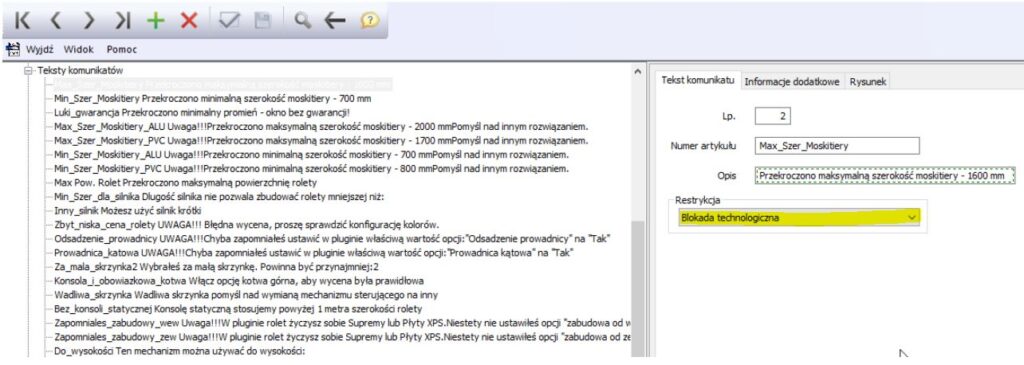Open search with the magnifier icon
The image size is (1024, 365).
click(x=302, y=20)
